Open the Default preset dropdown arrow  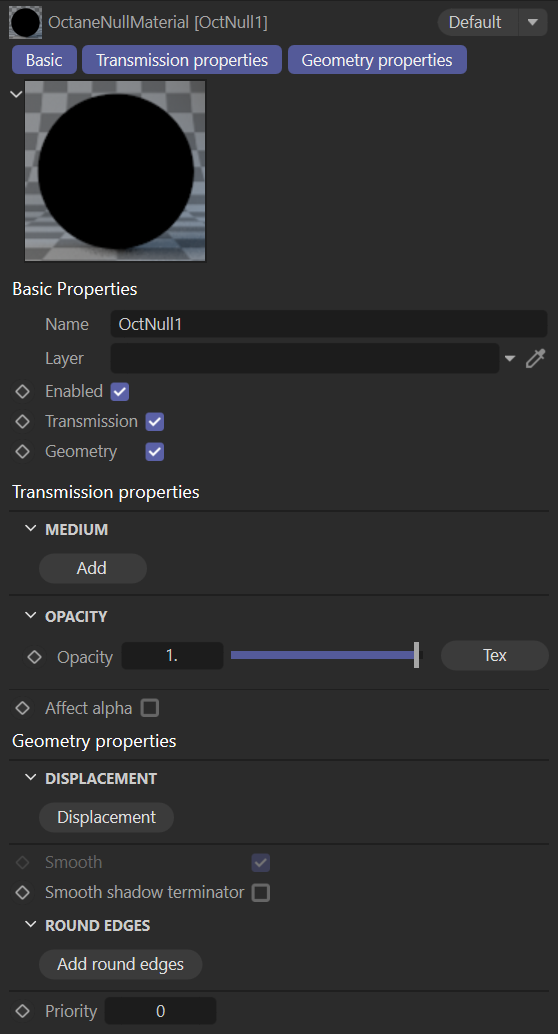coord(533,22)
